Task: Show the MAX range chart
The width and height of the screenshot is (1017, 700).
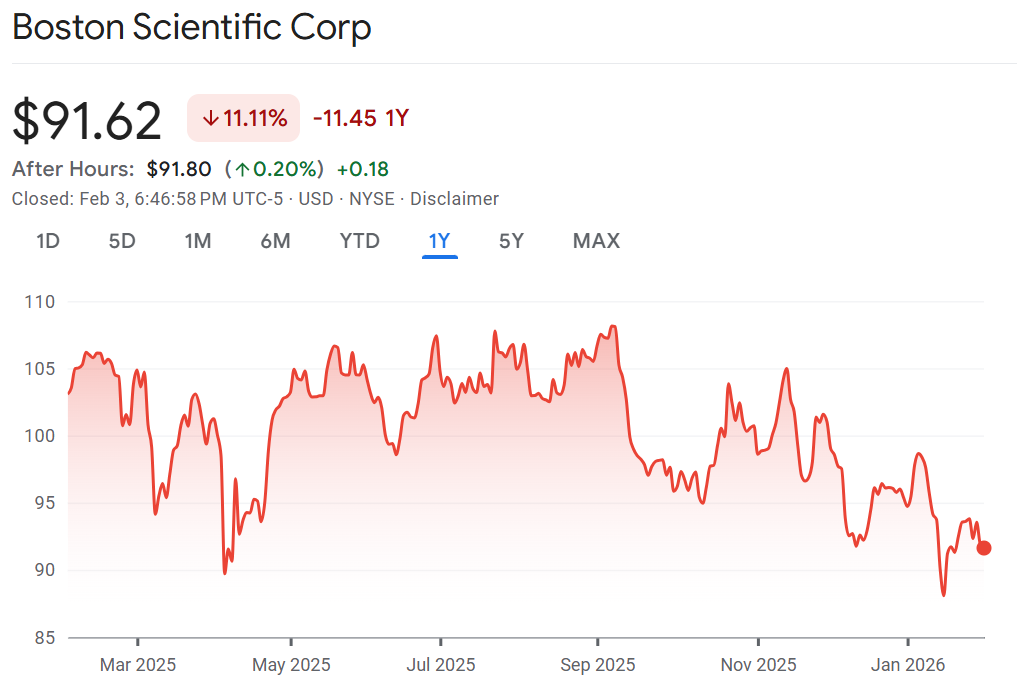Action: [596, 241]
